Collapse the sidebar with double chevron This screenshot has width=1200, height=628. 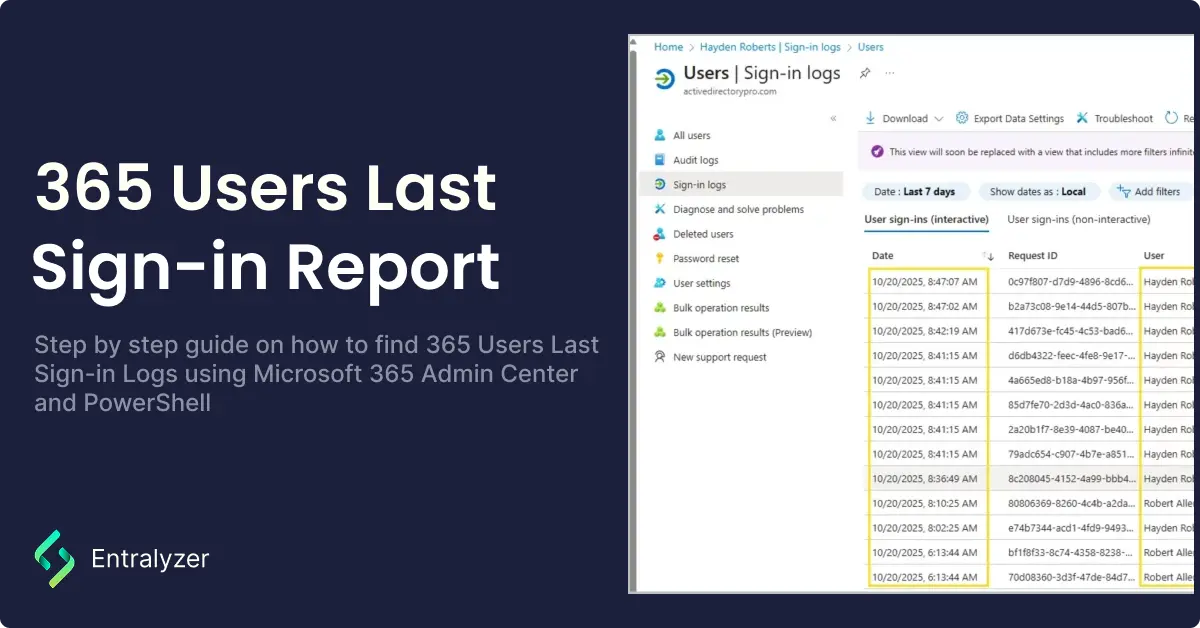coord(834,118)
